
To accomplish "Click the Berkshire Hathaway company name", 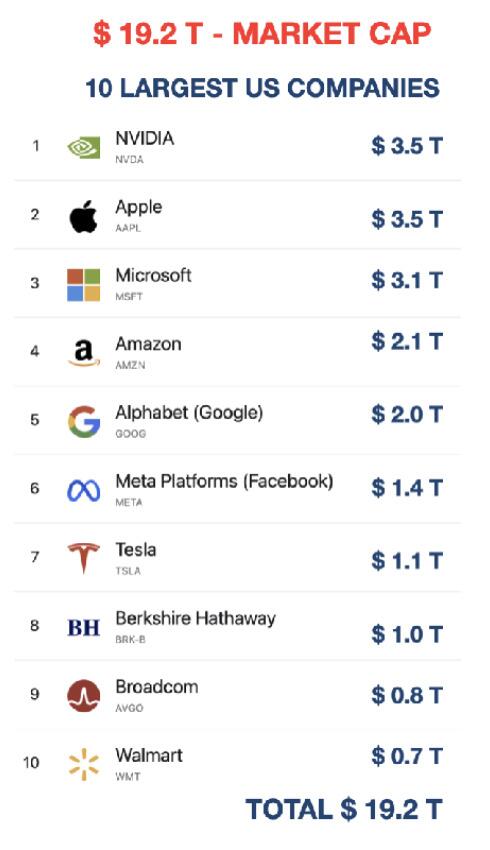I will (196, 618).
